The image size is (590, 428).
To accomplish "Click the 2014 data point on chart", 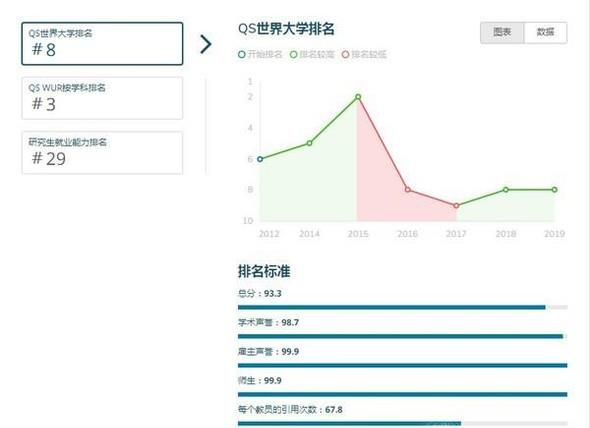I will [x=309, y=143].
